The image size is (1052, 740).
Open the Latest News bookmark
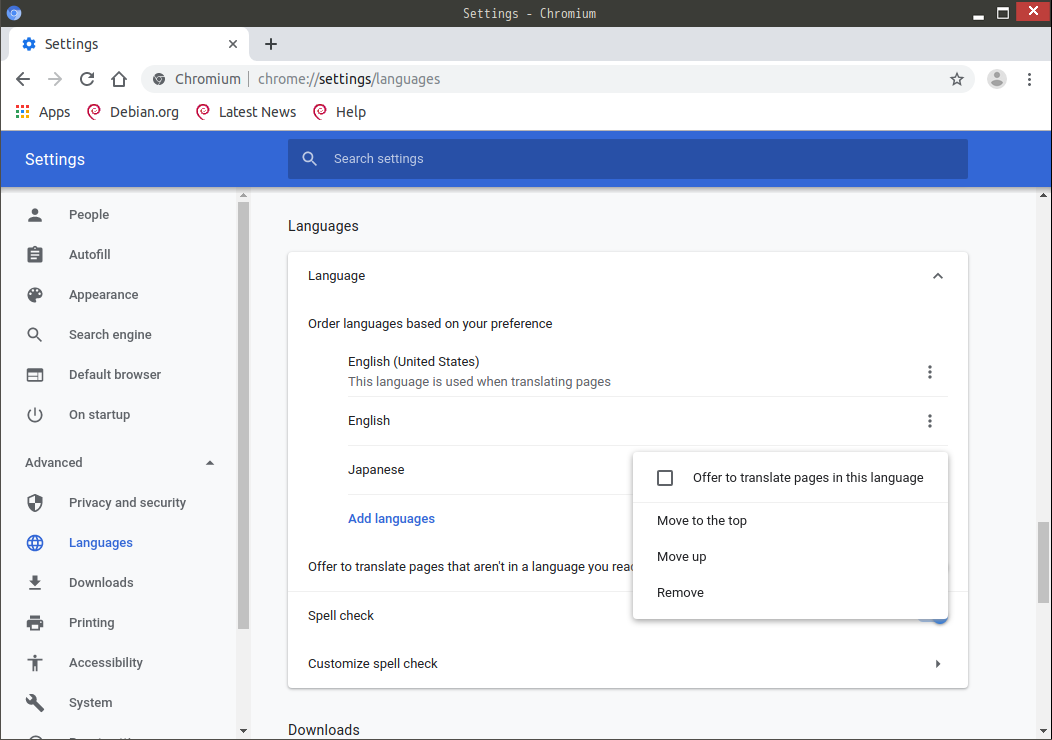246,112
